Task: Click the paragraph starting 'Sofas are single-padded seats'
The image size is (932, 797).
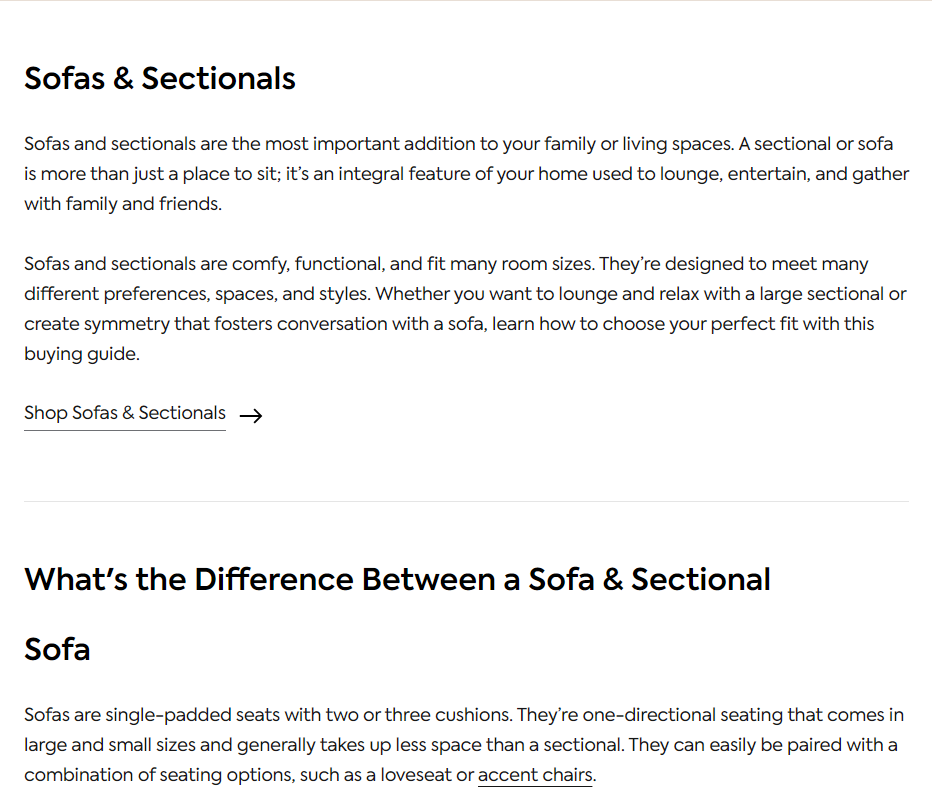Action: 466,745
